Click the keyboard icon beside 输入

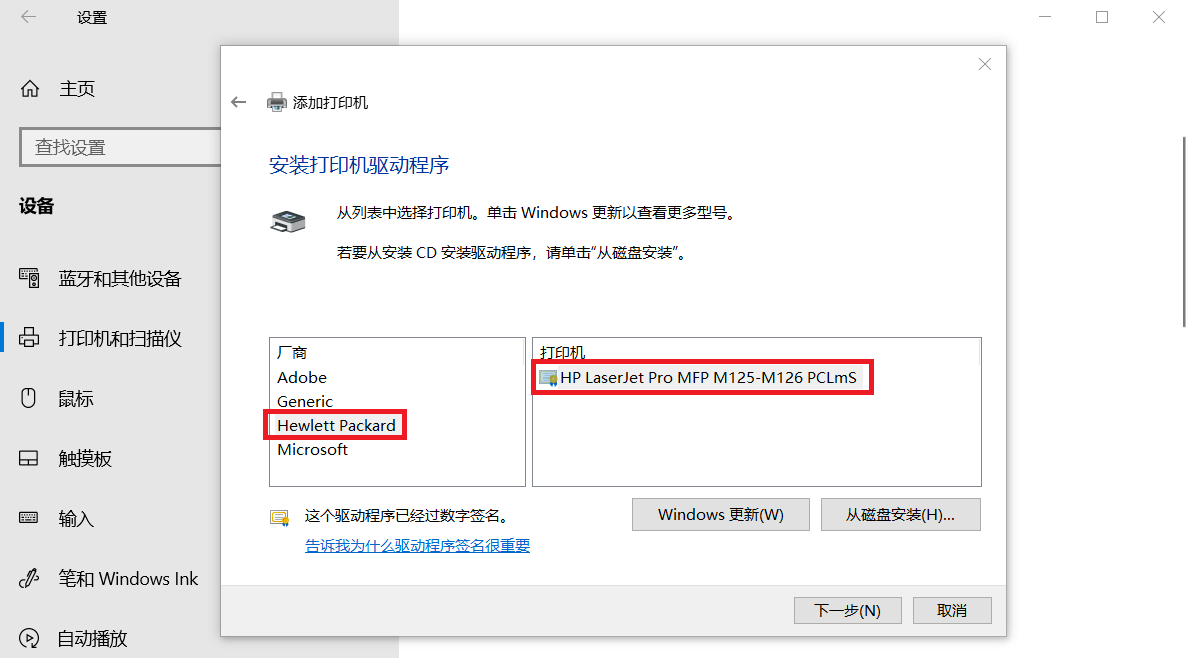pos(29,518)
